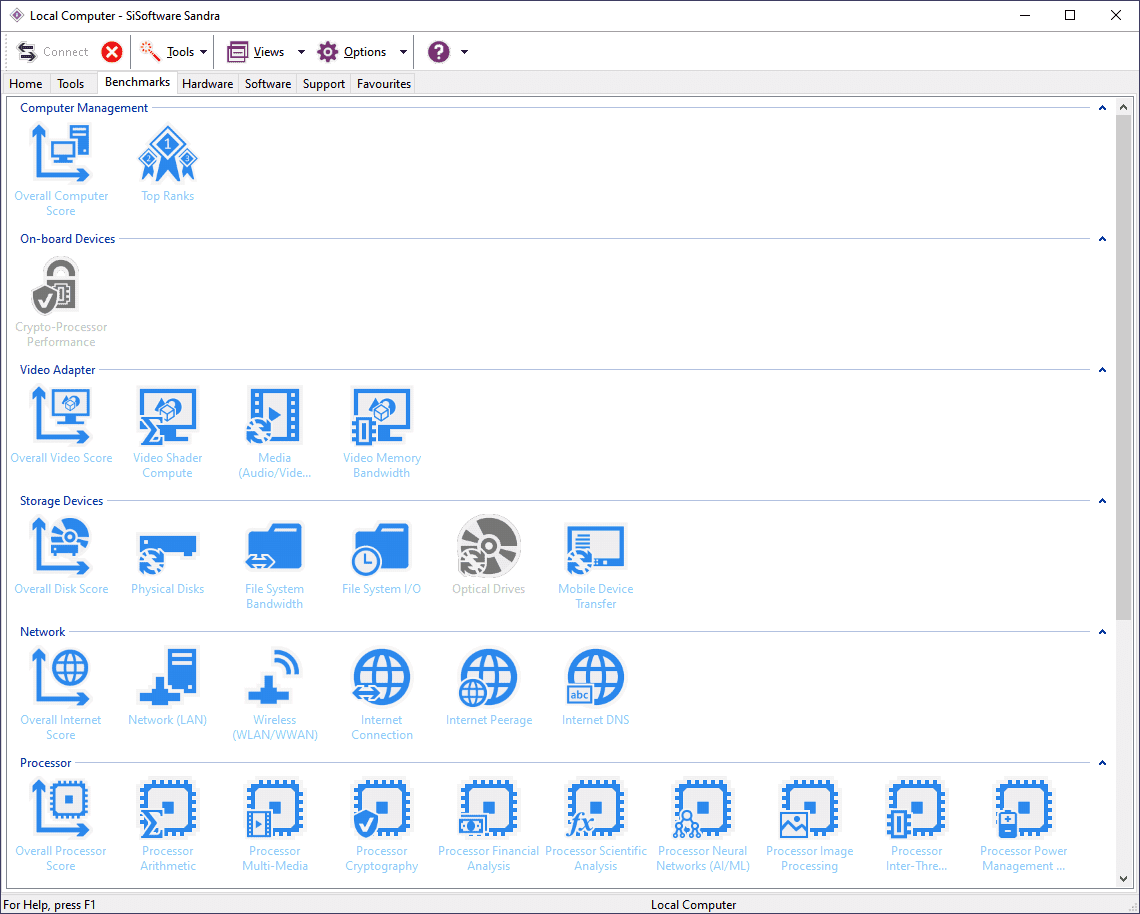This screenshot has height=914, width=1140.
Task: Click the Sandra title bar app icon
Action: pyautogui.click(x=16, y=15)
